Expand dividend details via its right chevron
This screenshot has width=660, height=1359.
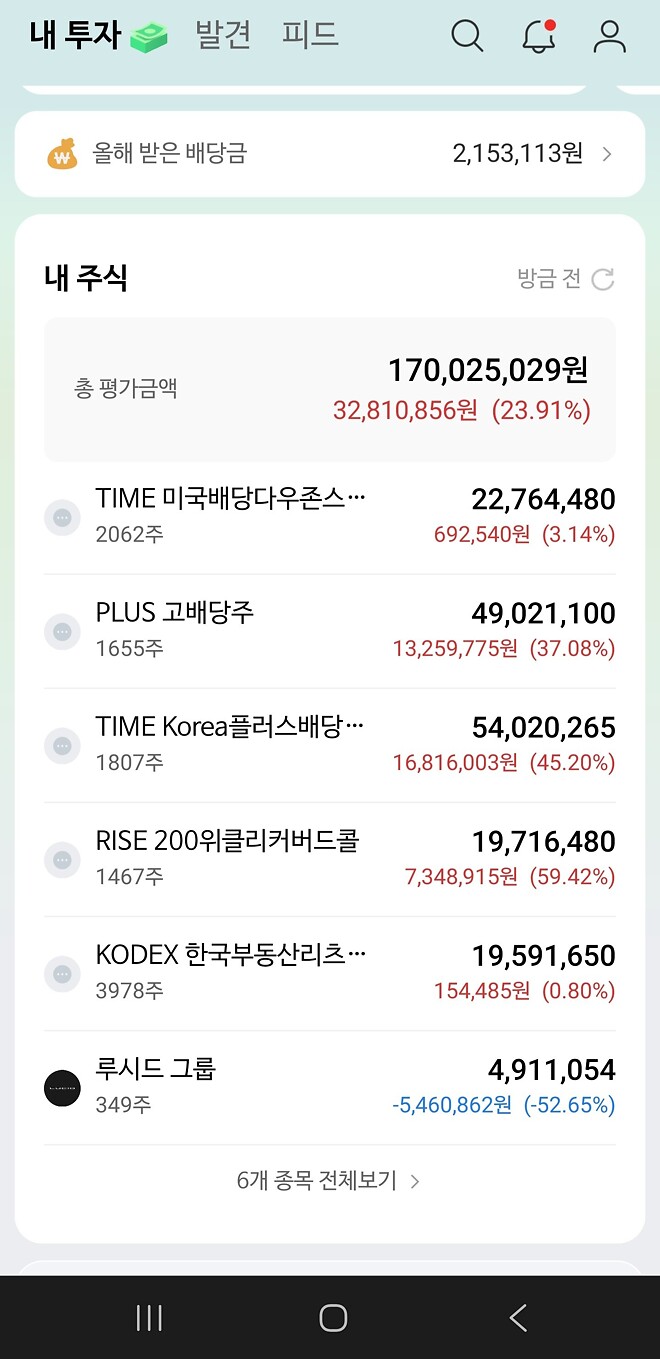pos(606,153)
